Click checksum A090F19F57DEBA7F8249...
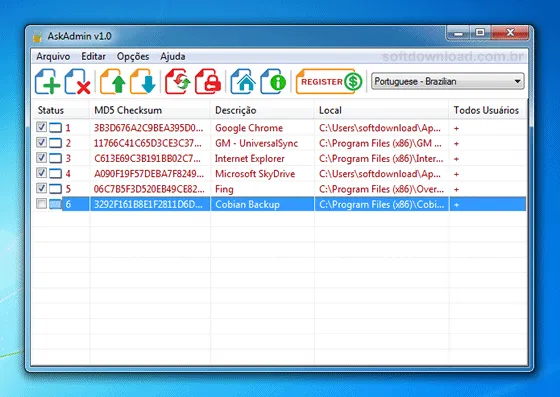Image resolution: width=560 pixels, height=397 pixels. coord(149,174)
